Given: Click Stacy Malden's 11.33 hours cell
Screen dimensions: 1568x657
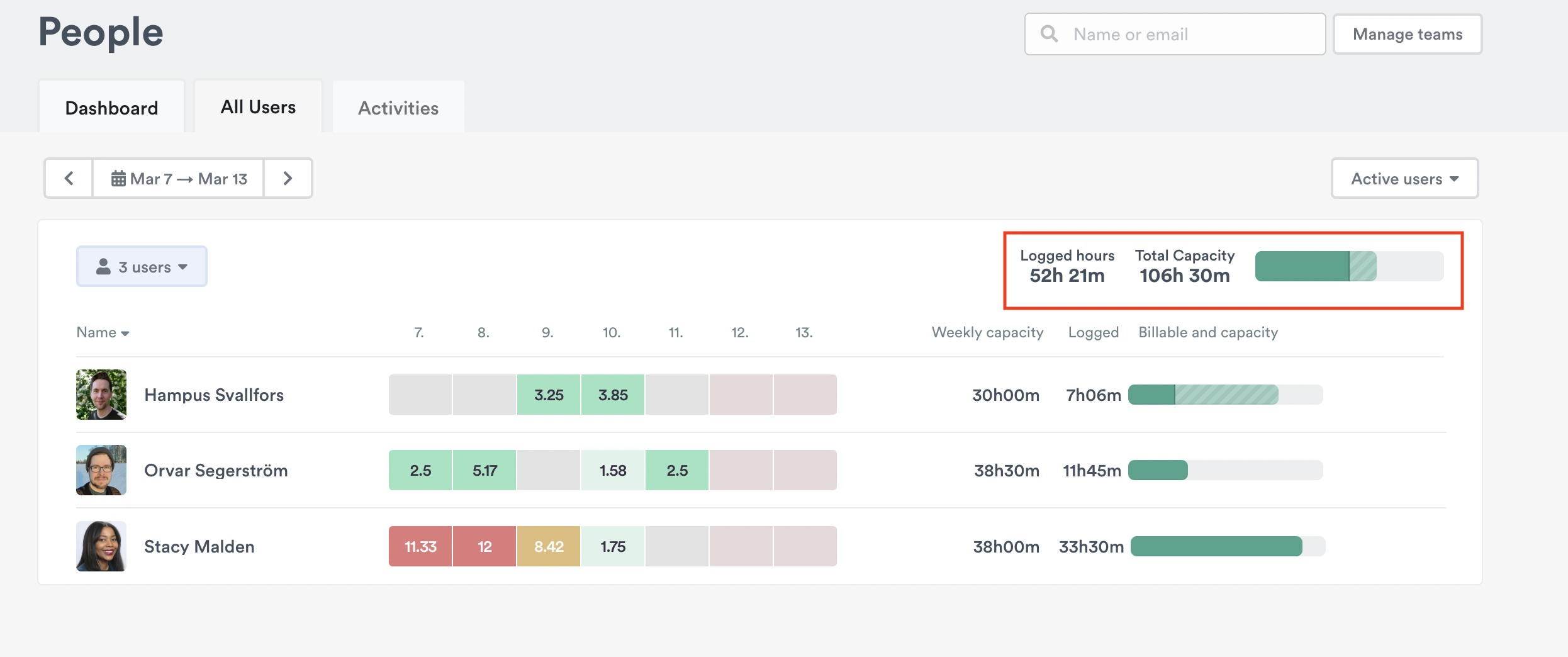Looking at the screenshot, I should tap(420, 546).
